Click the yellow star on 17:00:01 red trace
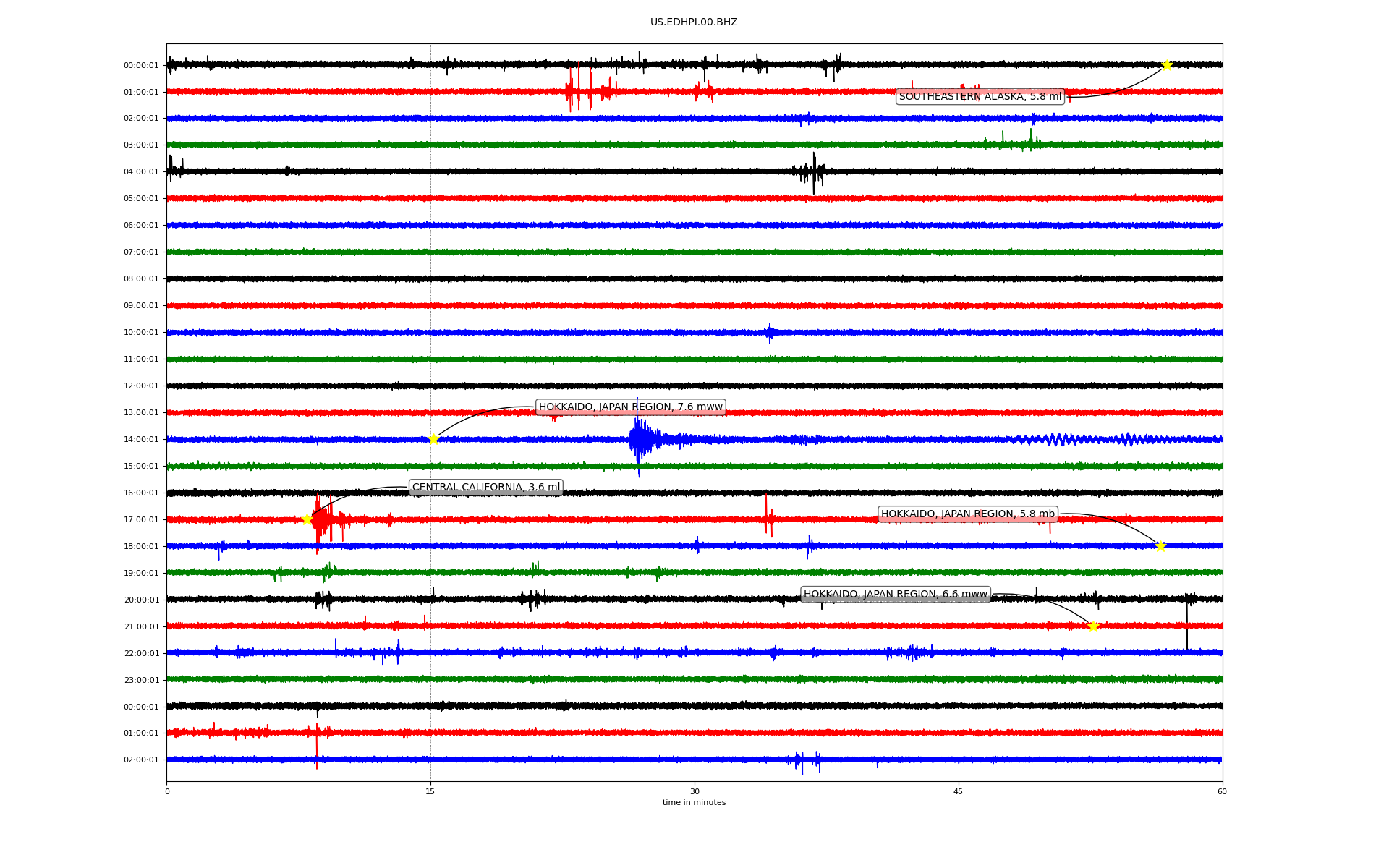This screenshot has width=1389, height=868. tap(307, 519)
